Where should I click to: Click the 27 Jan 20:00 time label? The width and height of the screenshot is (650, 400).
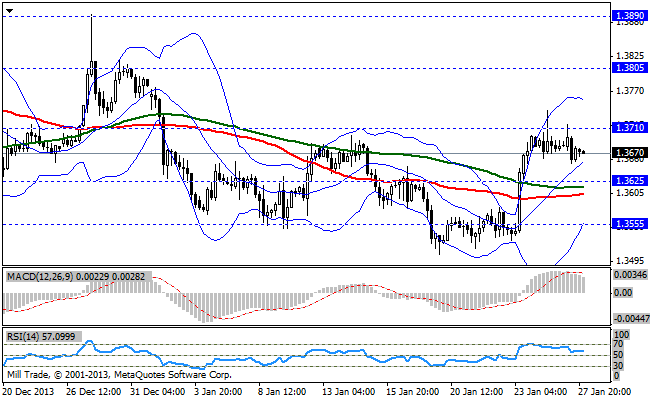(605, 392)
